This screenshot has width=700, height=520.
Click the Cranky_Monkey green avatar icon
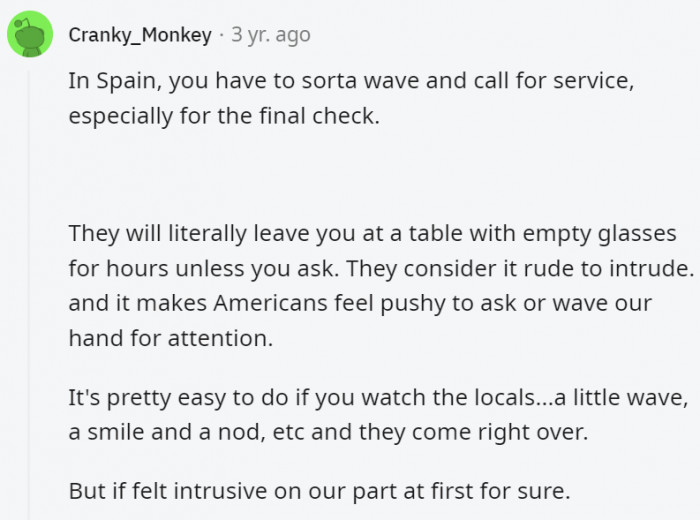click(30, 35)
